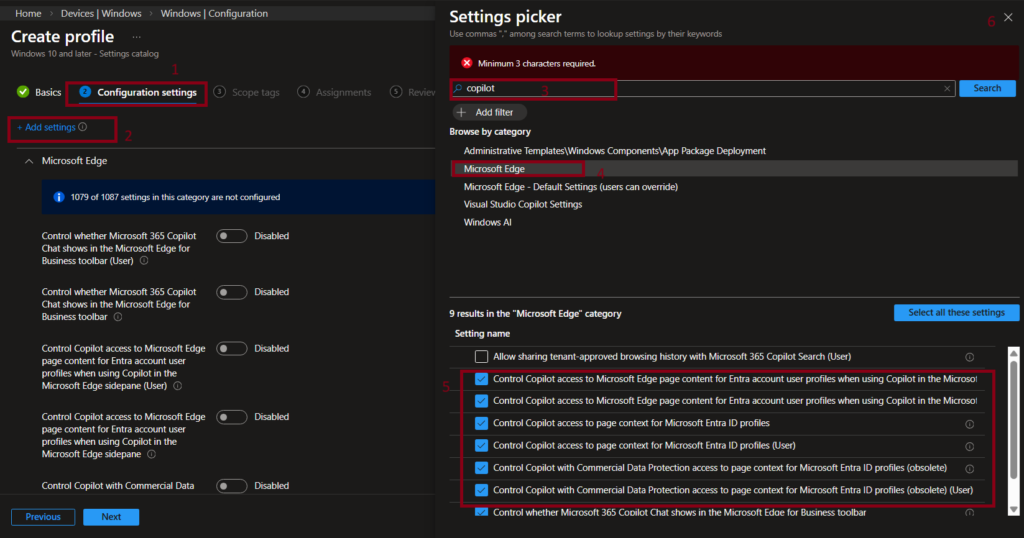Click the Next button

click(x=111, y=517)
